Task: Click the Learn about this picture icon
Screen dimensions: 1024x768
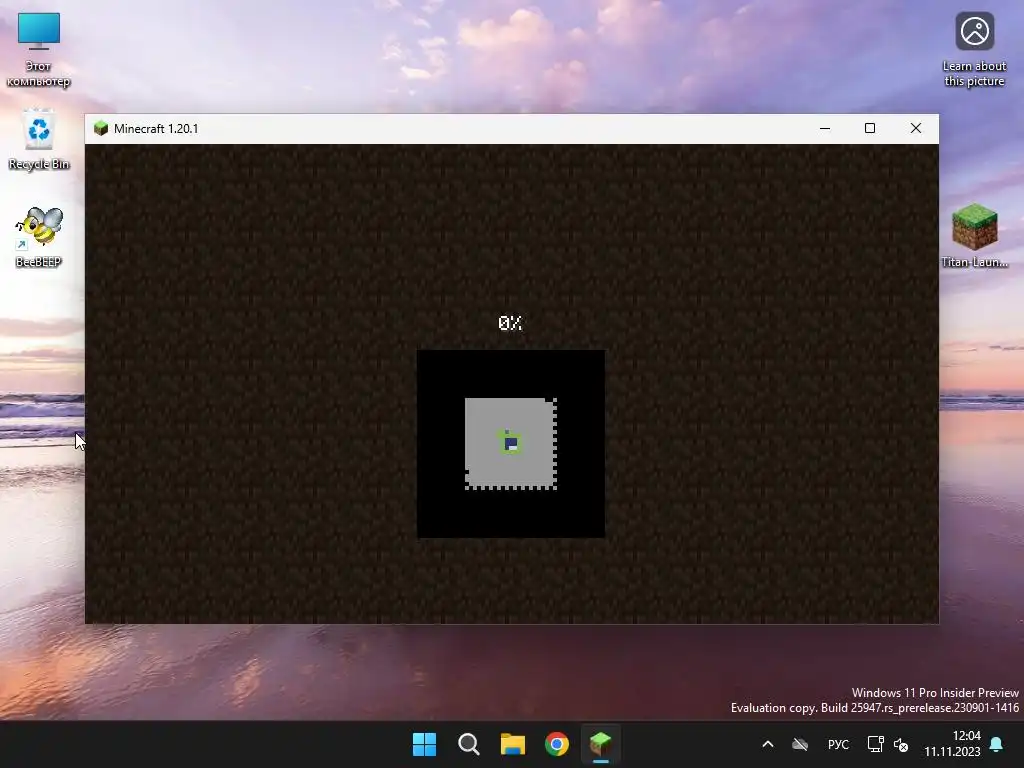Action: pyautogui.click(x=974, y=50)
